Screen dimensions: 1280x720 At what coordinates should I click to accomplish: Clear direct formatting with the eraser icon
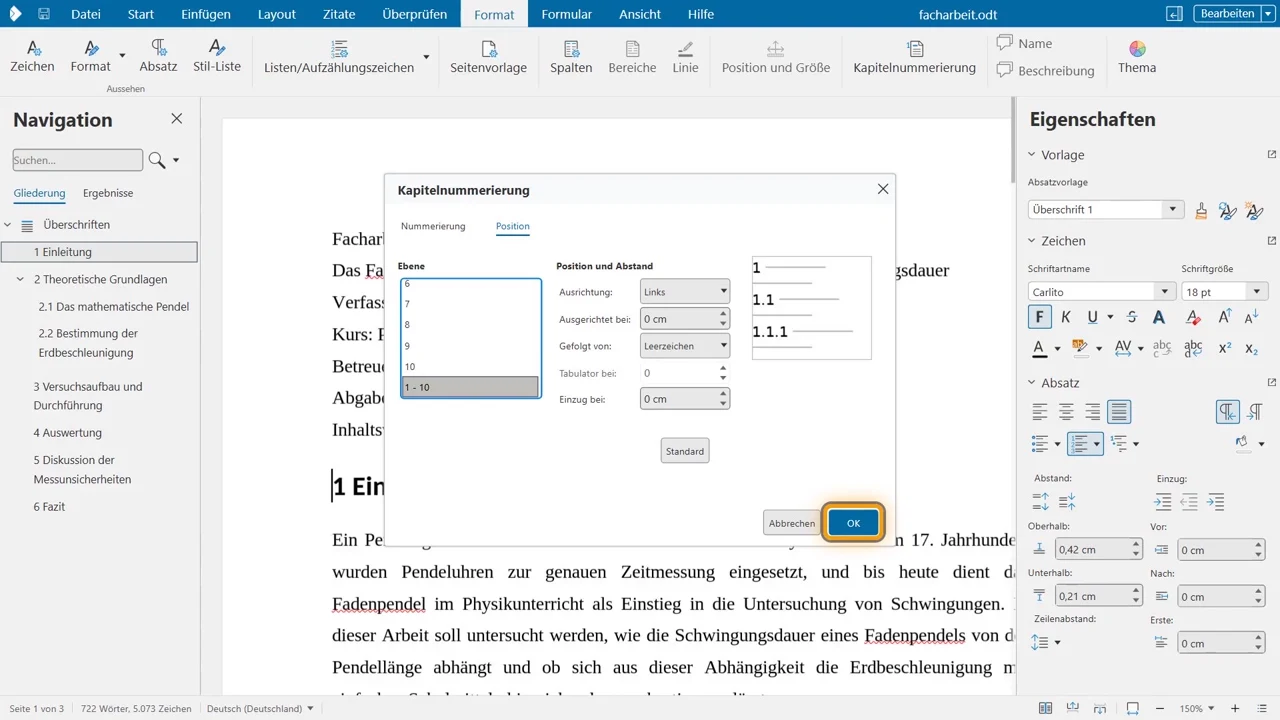(1193, 317)
